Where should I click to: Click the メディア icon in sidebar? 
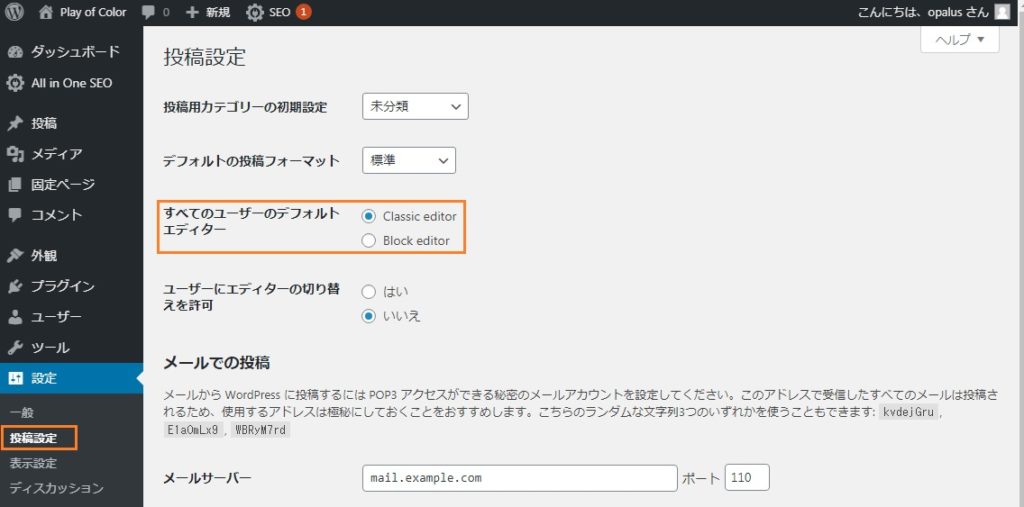(15, 154)
